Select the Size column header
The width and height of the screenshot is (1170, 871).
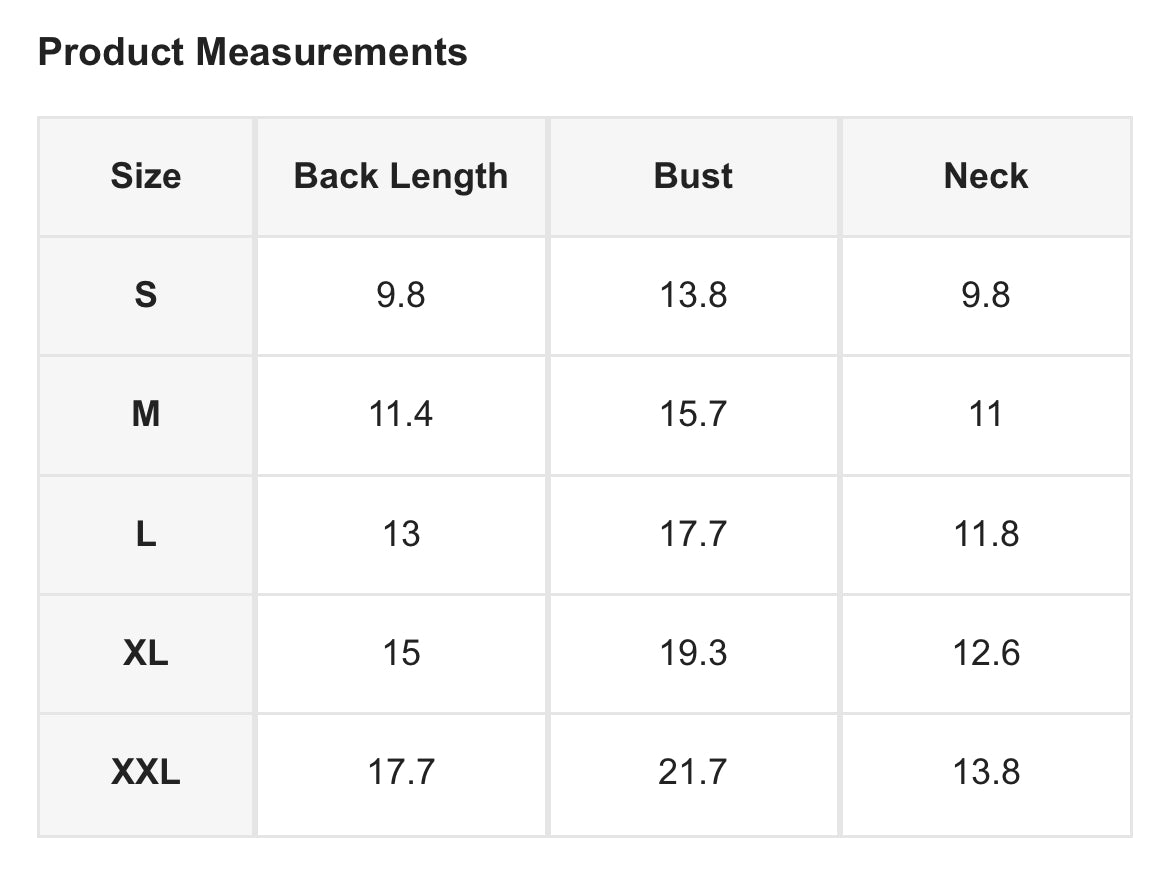coord(146,176)
